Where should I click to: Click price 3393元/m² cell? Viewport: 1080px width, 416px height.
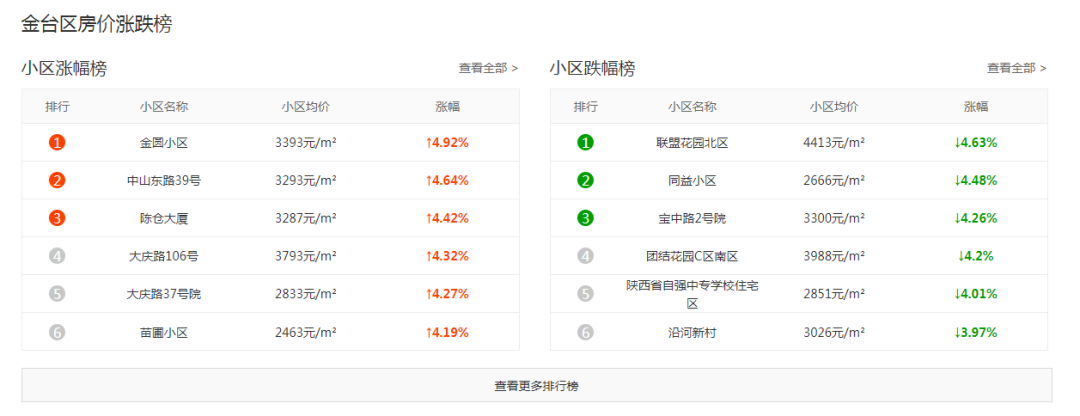pyautogui.click(x=306, y=143)
